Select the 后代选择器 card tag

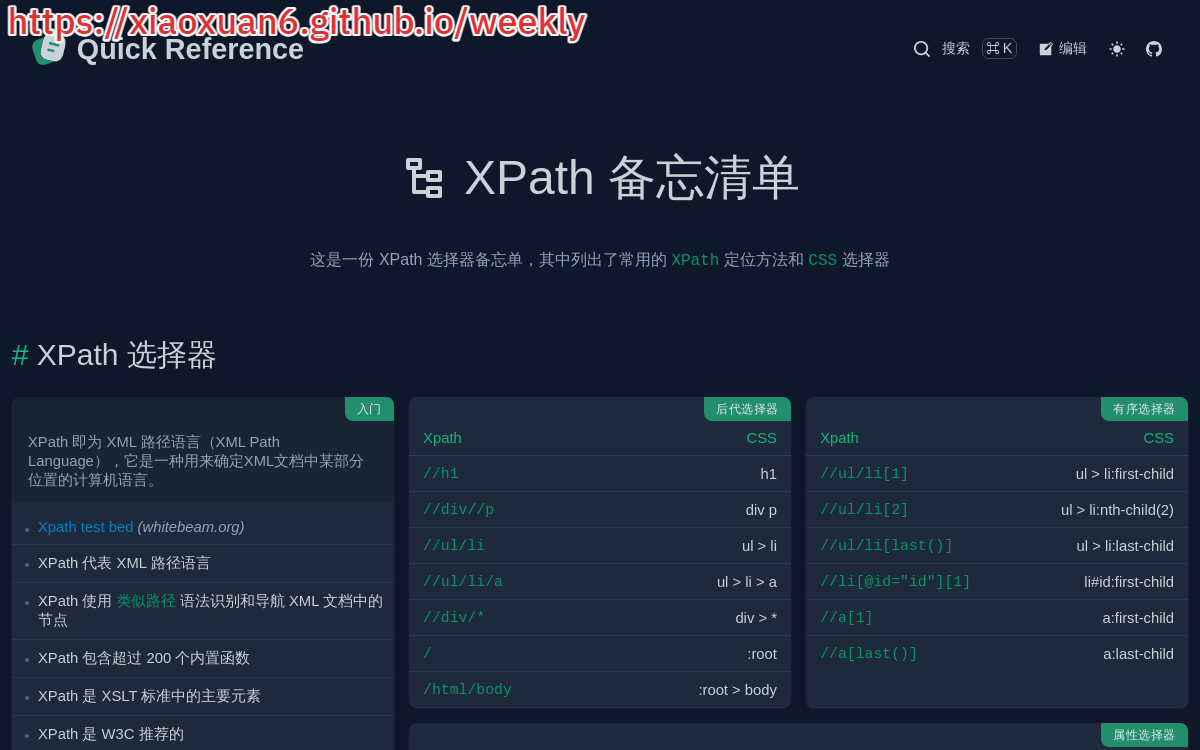(747, 409)
